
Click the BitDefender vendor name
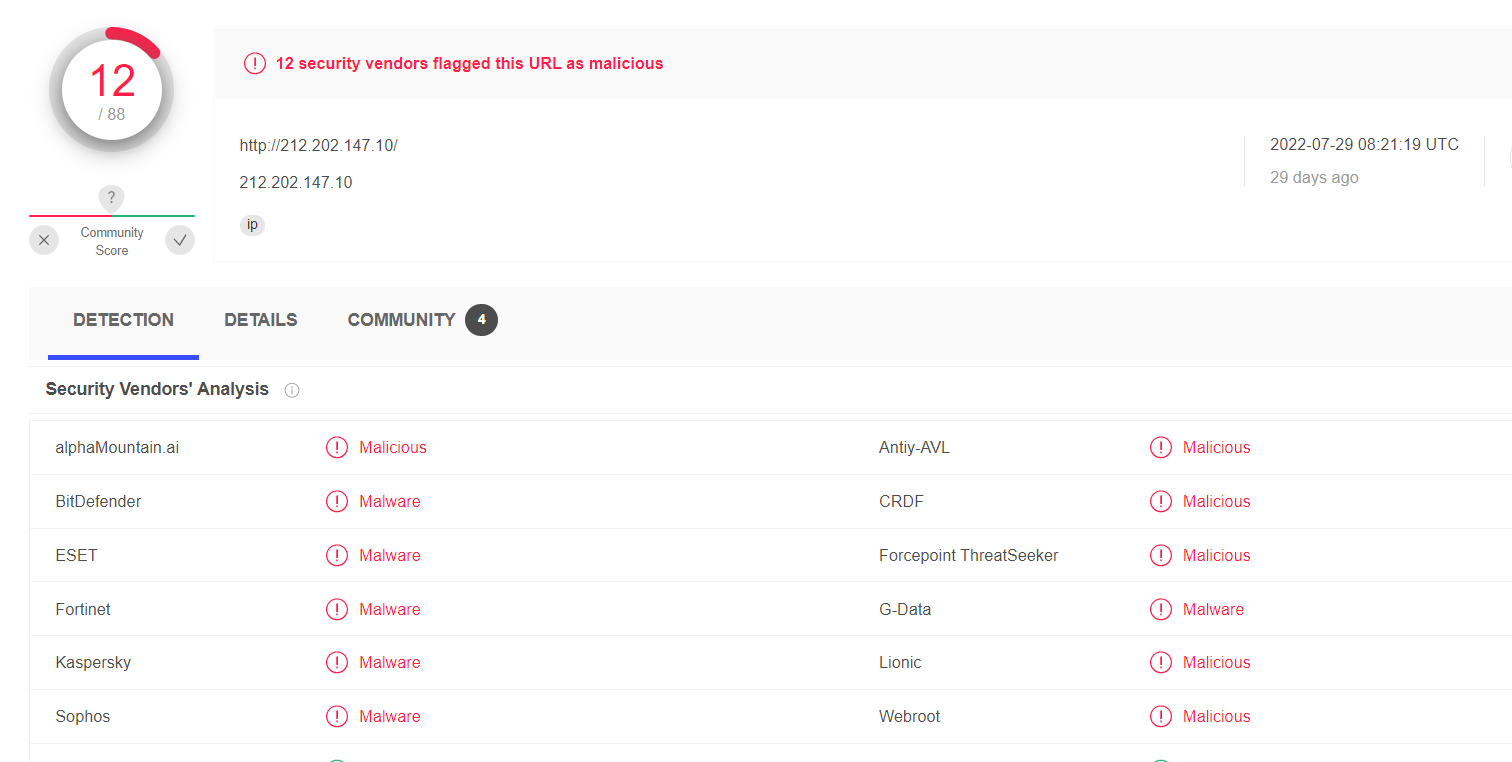[98, 501]
